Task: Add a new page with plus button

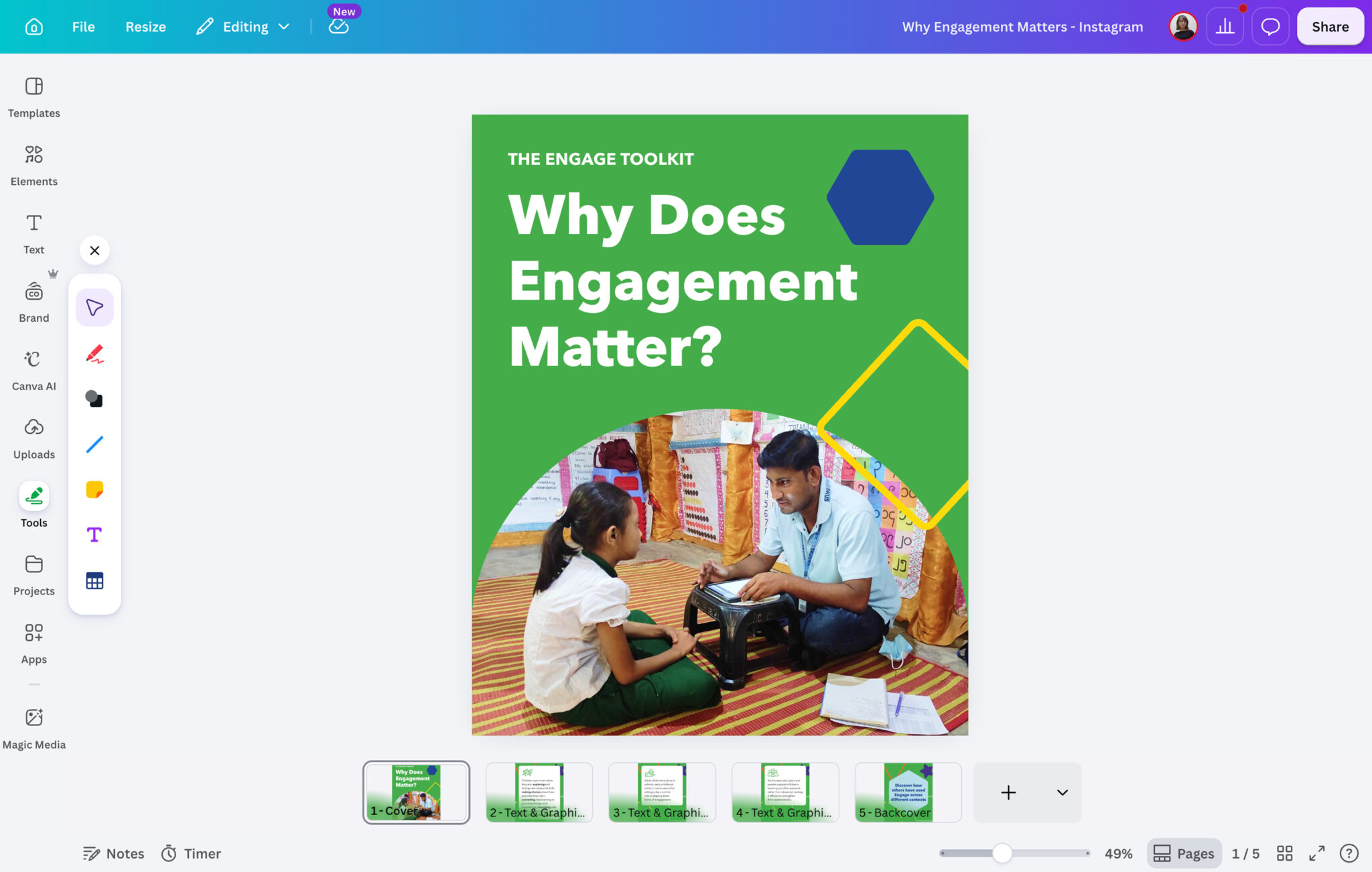Action: pos(1008,792)
